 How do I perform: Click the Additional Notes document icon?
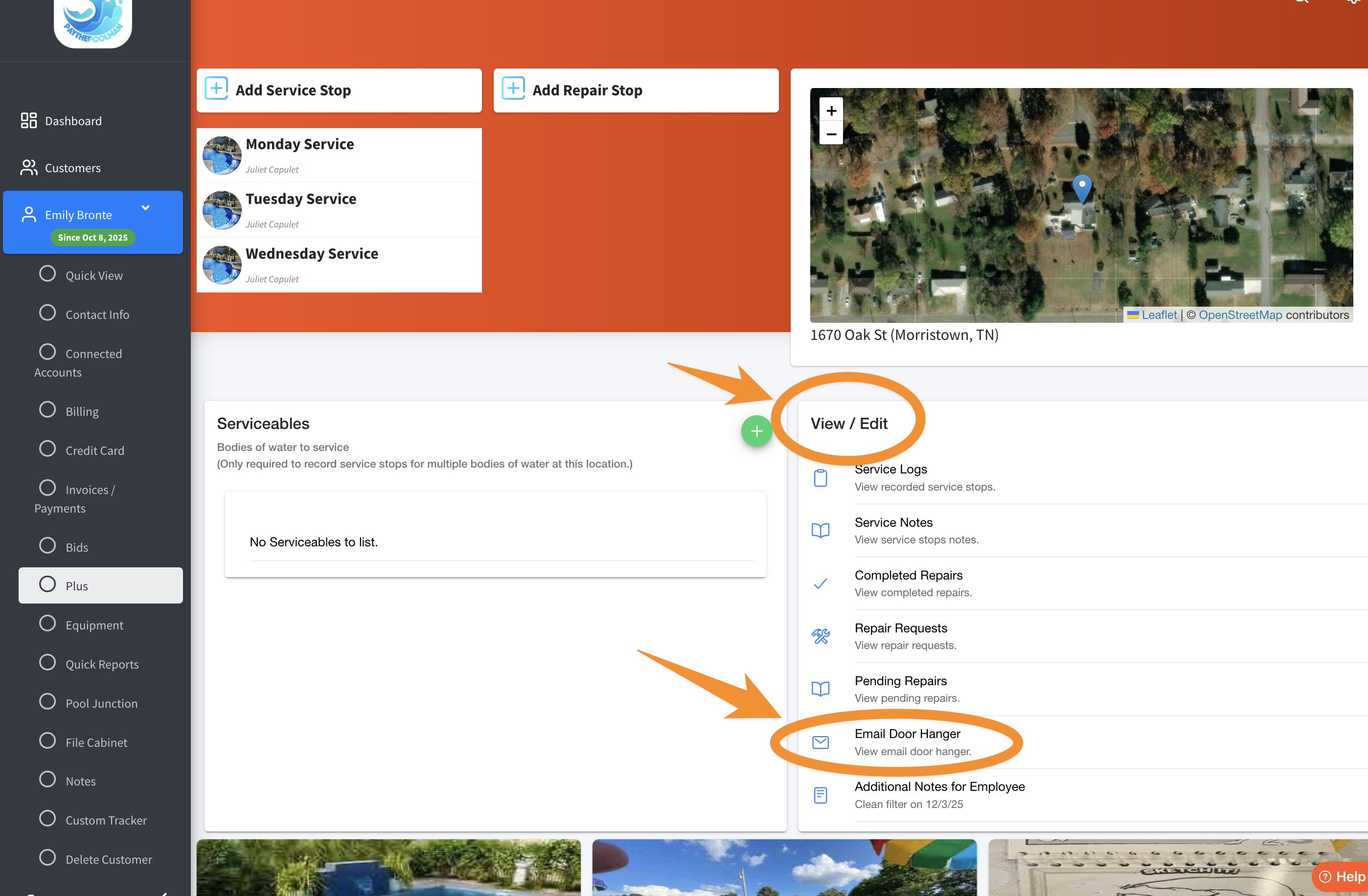click(820, 795)
